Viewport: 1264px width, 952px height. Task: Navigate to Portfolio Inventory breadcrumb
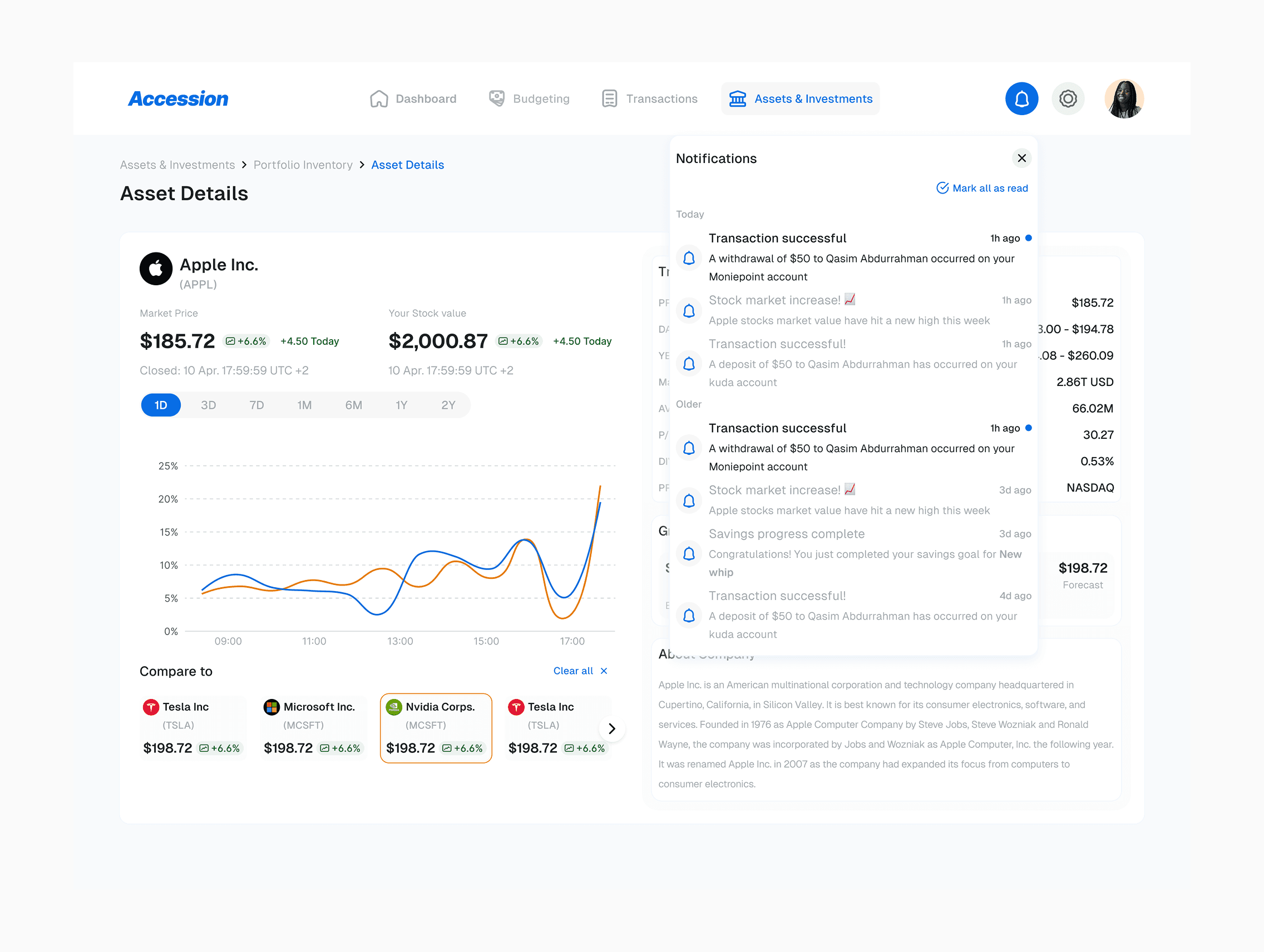pyautogui.click(x=303, y=165)
